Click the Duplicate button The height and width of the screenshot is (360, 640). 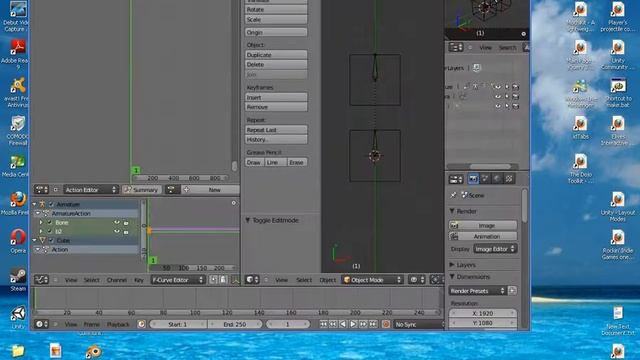click(276, 55)
